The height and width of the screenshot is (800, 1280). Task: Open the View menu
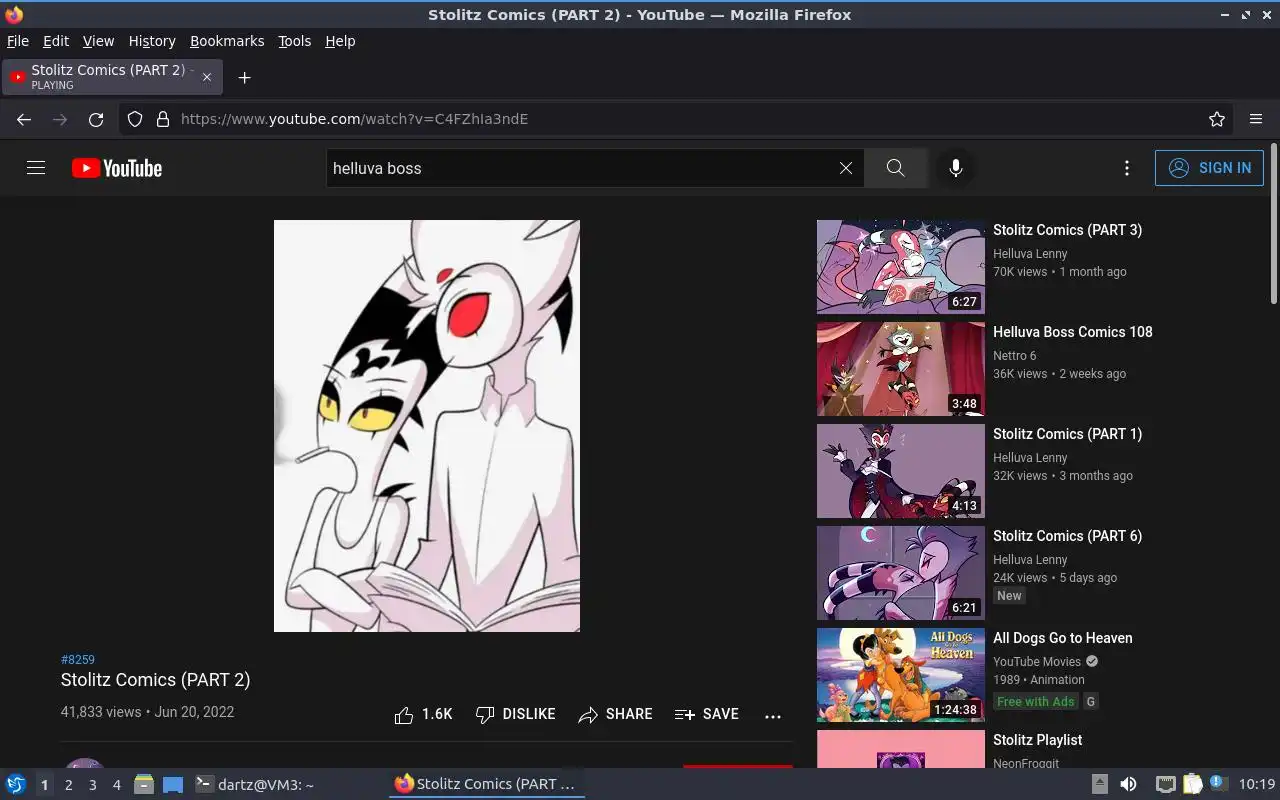(98, 41)
